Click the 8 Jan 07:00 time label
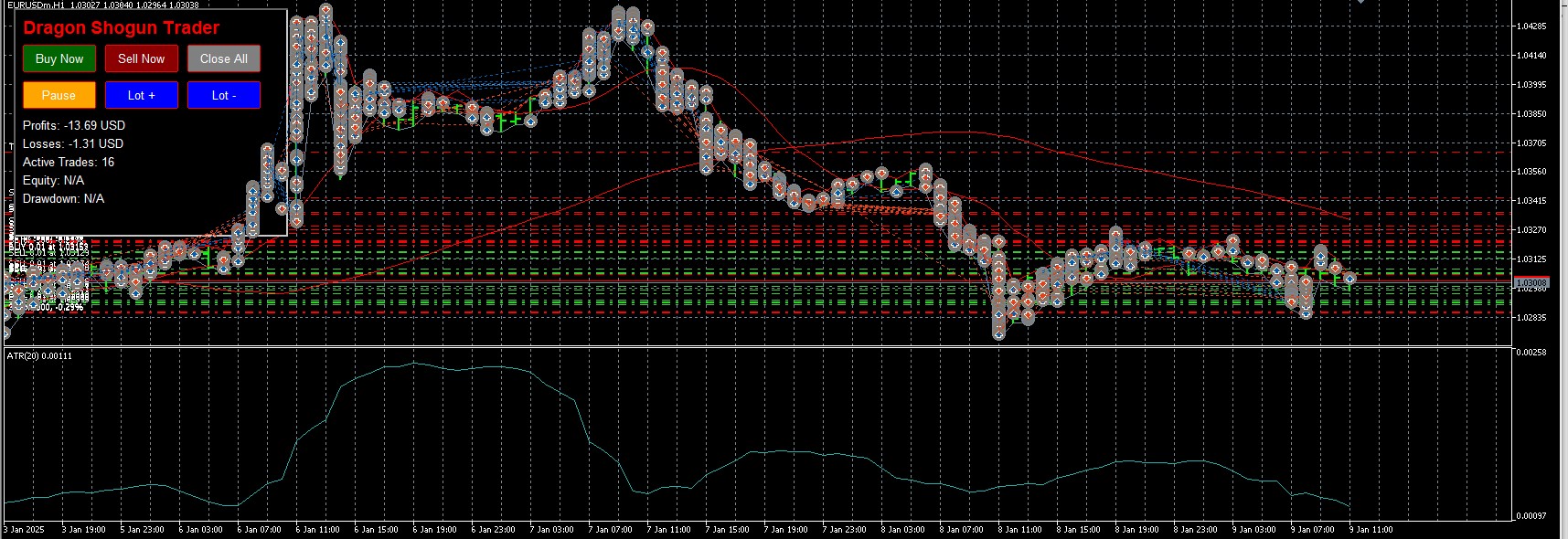This screenshot has width=1568, height=539. (962, 529)
